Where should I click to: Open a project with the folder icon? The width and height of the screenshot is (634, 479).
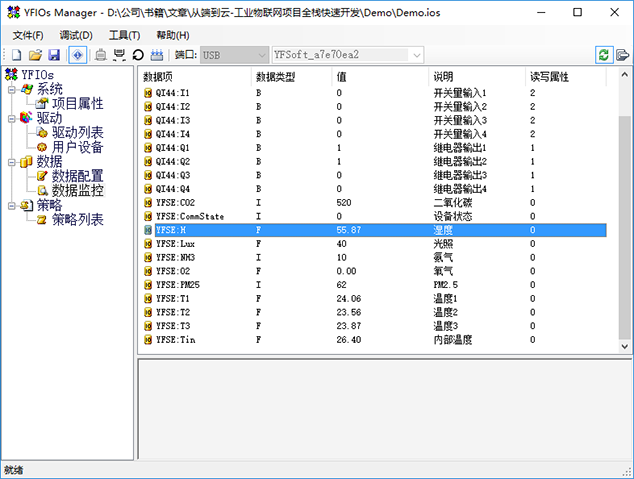35,55
